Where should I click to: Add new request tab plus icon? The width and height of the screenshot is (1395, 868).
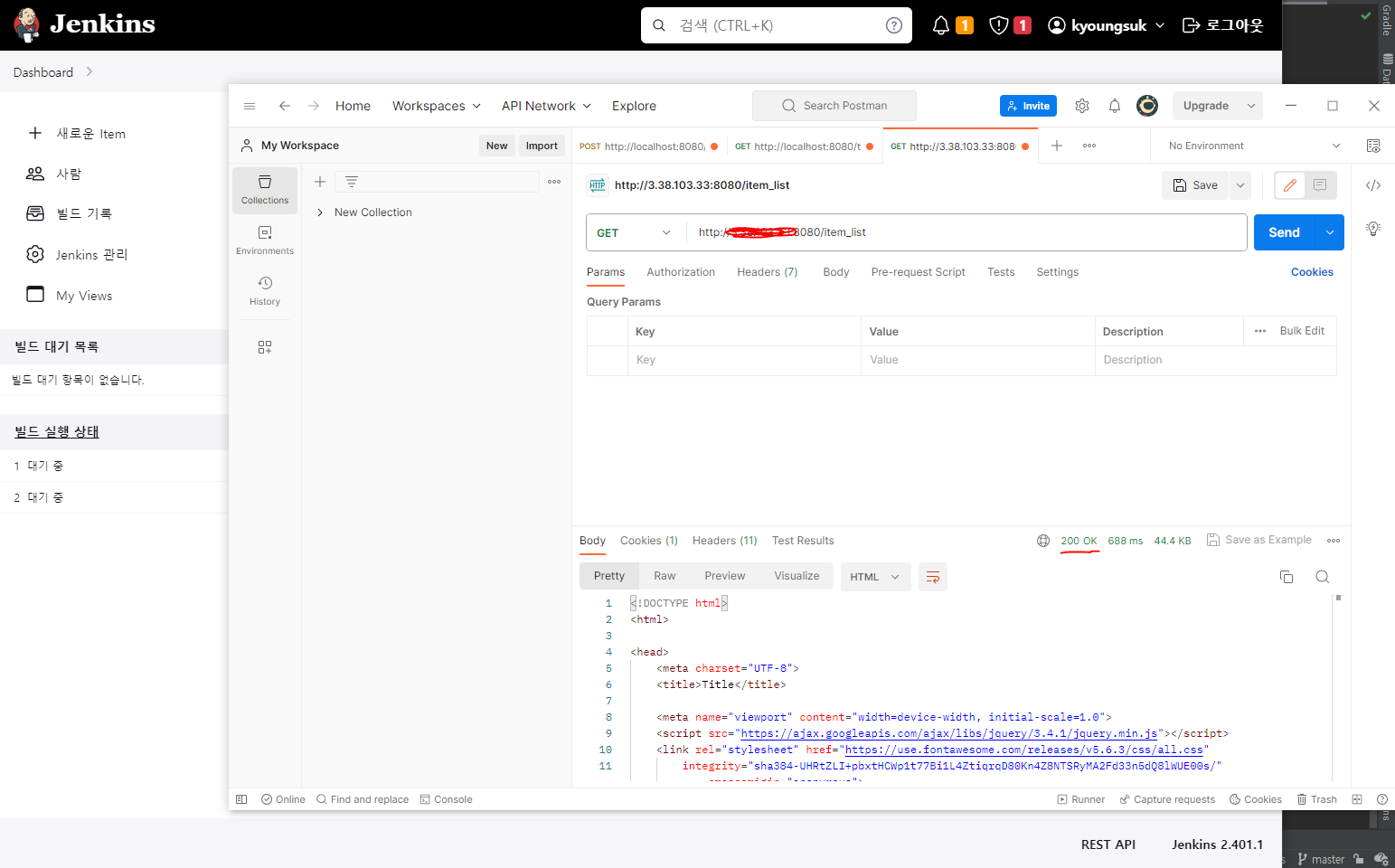[x=1057, y=146]
